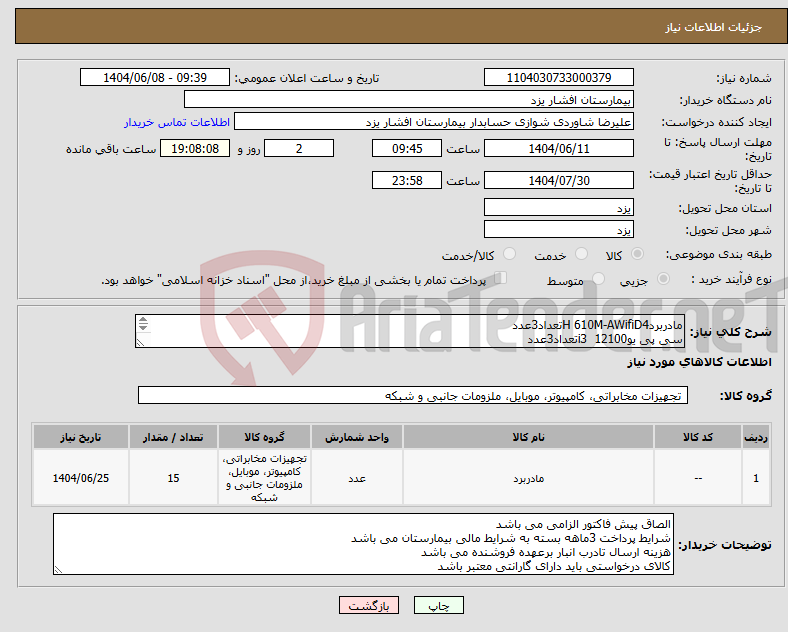This screenshot has width=788, height=632.
Task: Click the چاپ (print) button
Action: 438,605
